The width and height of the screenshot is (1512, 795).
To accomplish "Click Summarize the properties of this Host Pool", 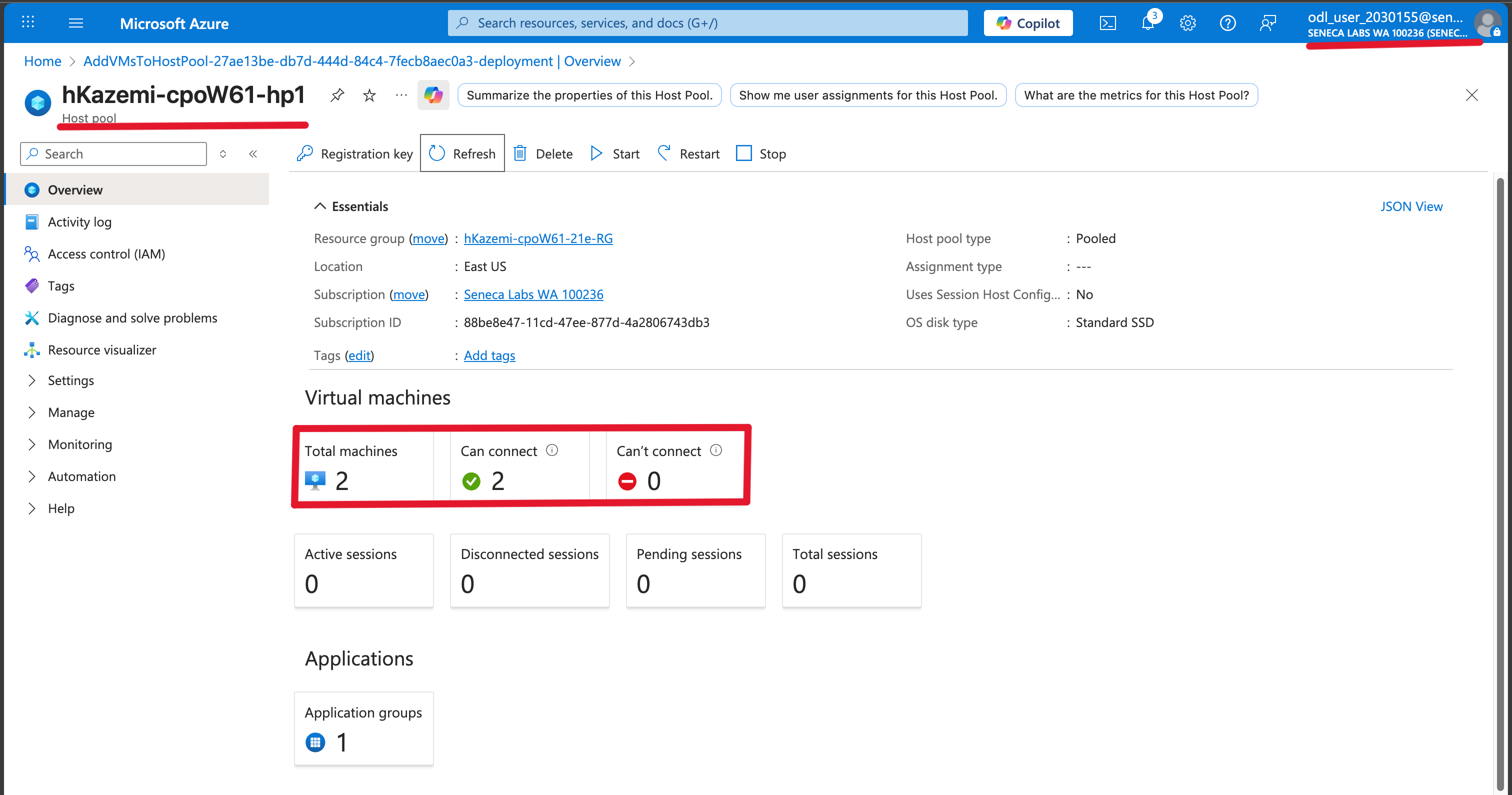I will click(x=589, y=95).
